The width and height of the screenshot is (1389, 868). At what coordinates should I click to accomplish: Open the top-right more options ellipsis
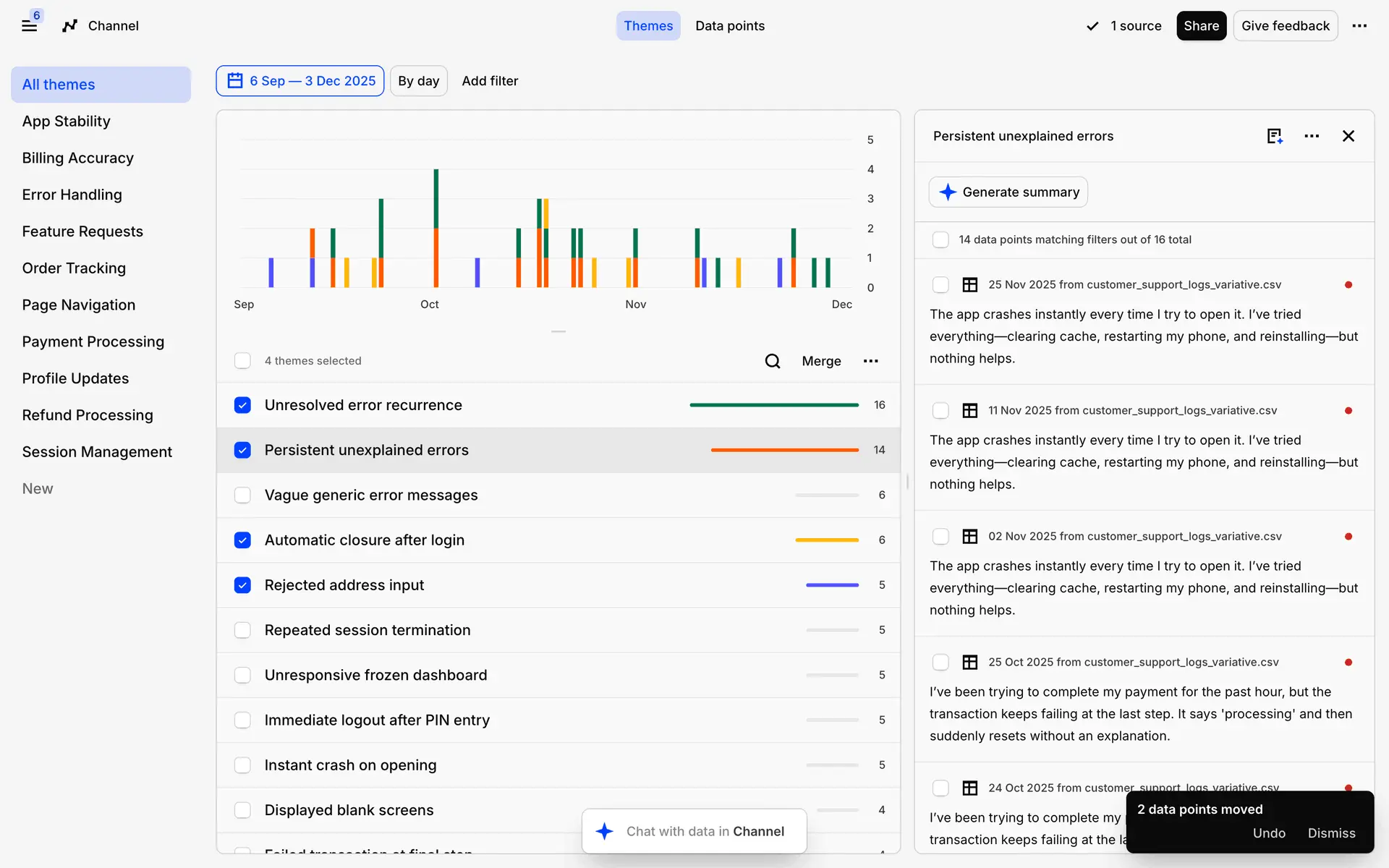(1359, 26)
